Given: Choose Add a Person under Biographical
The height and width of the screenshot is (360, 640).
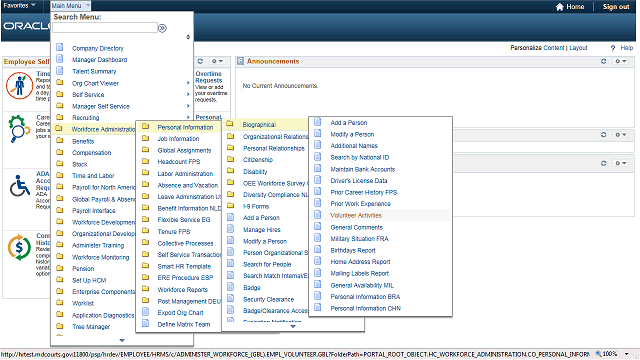Looking at the screenshot, I should point(349,122).
